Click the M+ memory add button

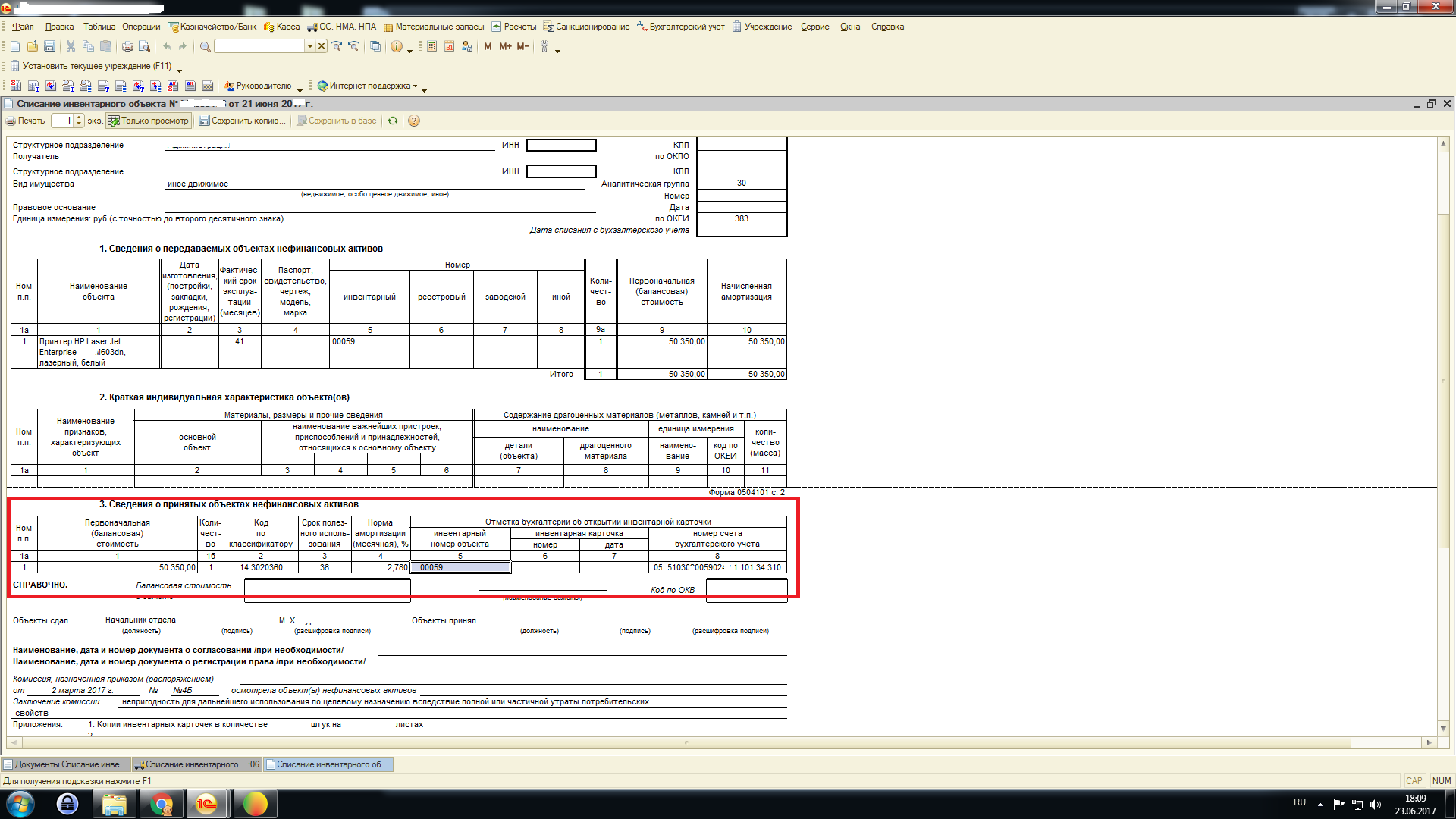pos(505,47)
